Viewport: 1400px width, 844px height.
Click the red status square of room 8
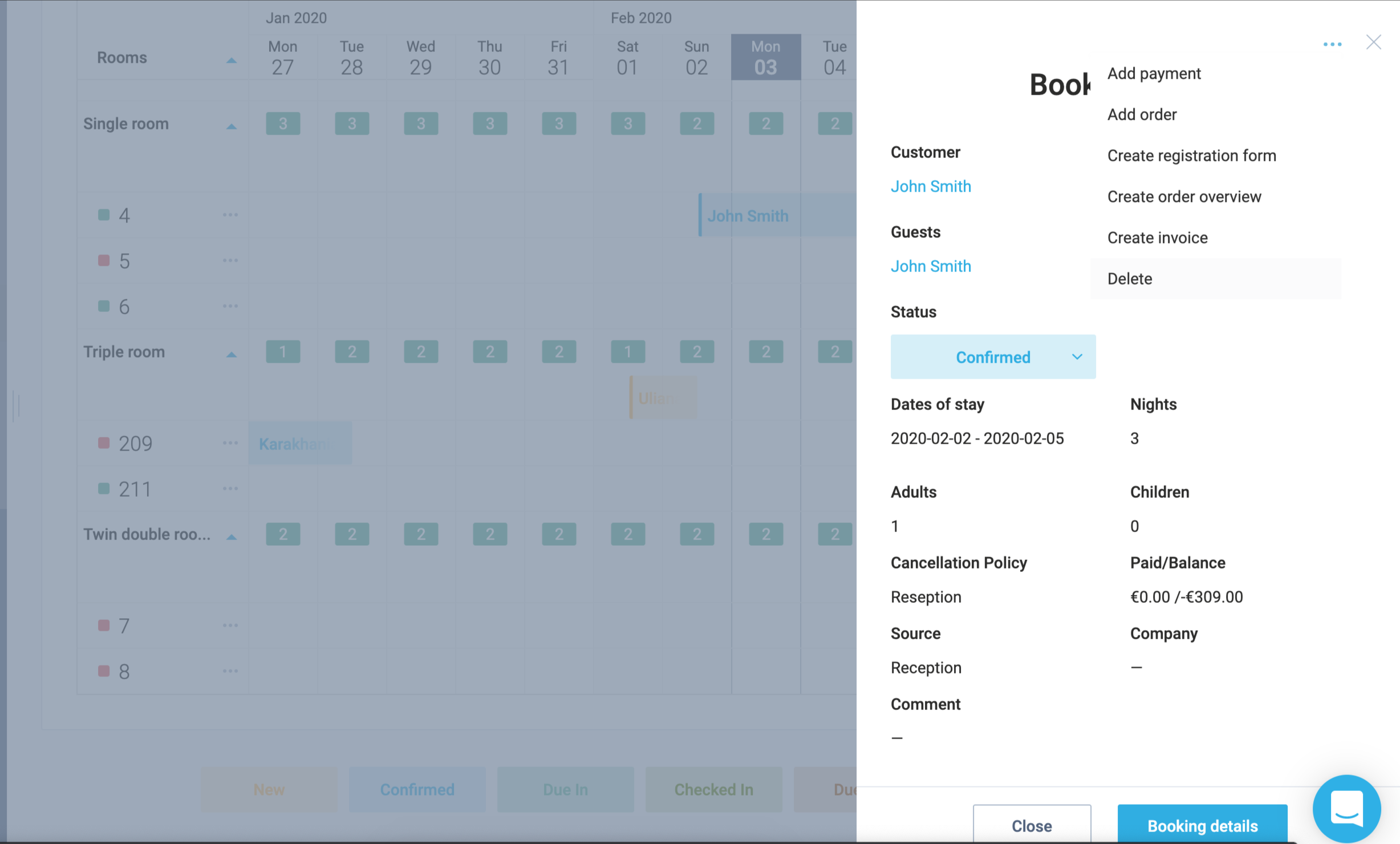[104, 671]
